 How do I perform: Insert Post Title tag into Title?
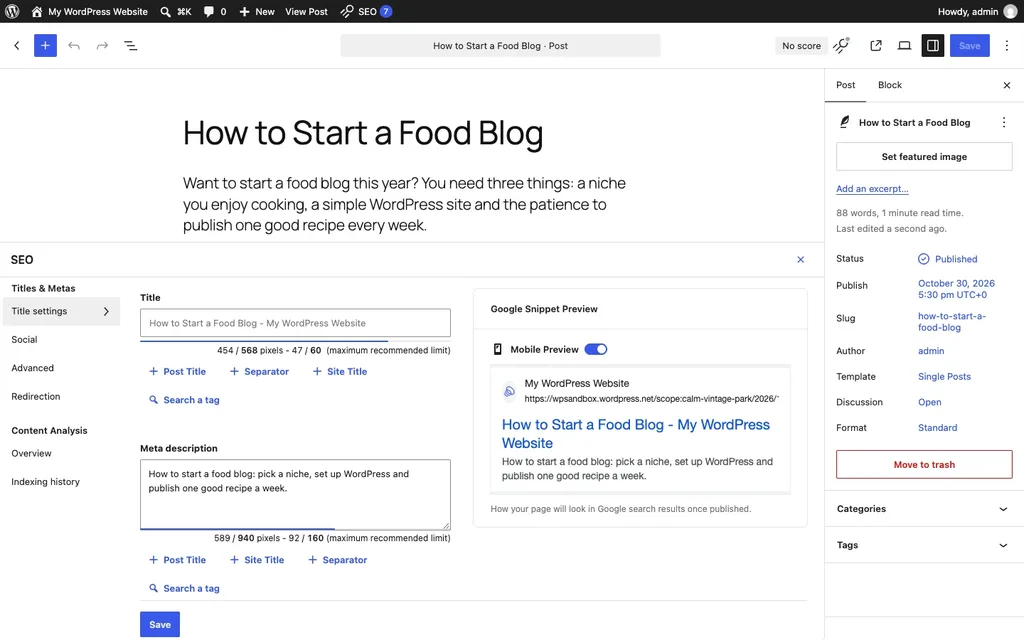[x=178, y=371]
